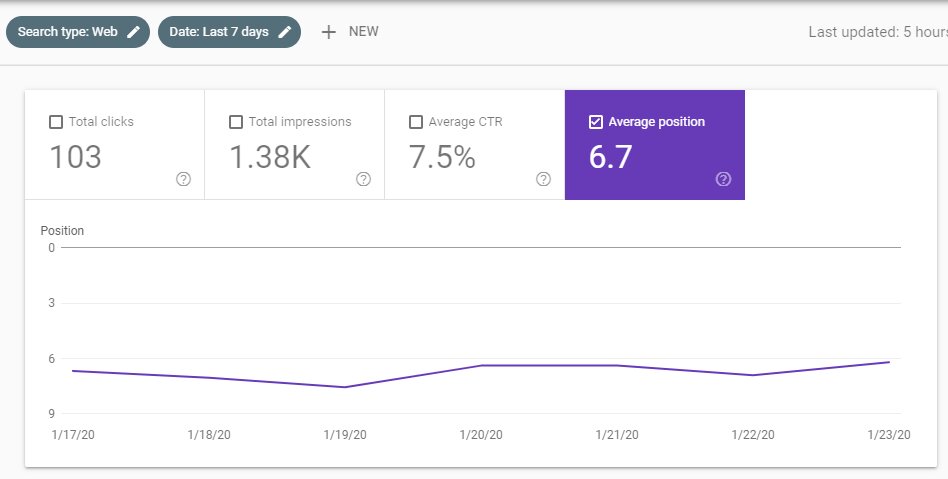Open help icon on Average position card
This screenshot has height=479, width=948.
723,179
